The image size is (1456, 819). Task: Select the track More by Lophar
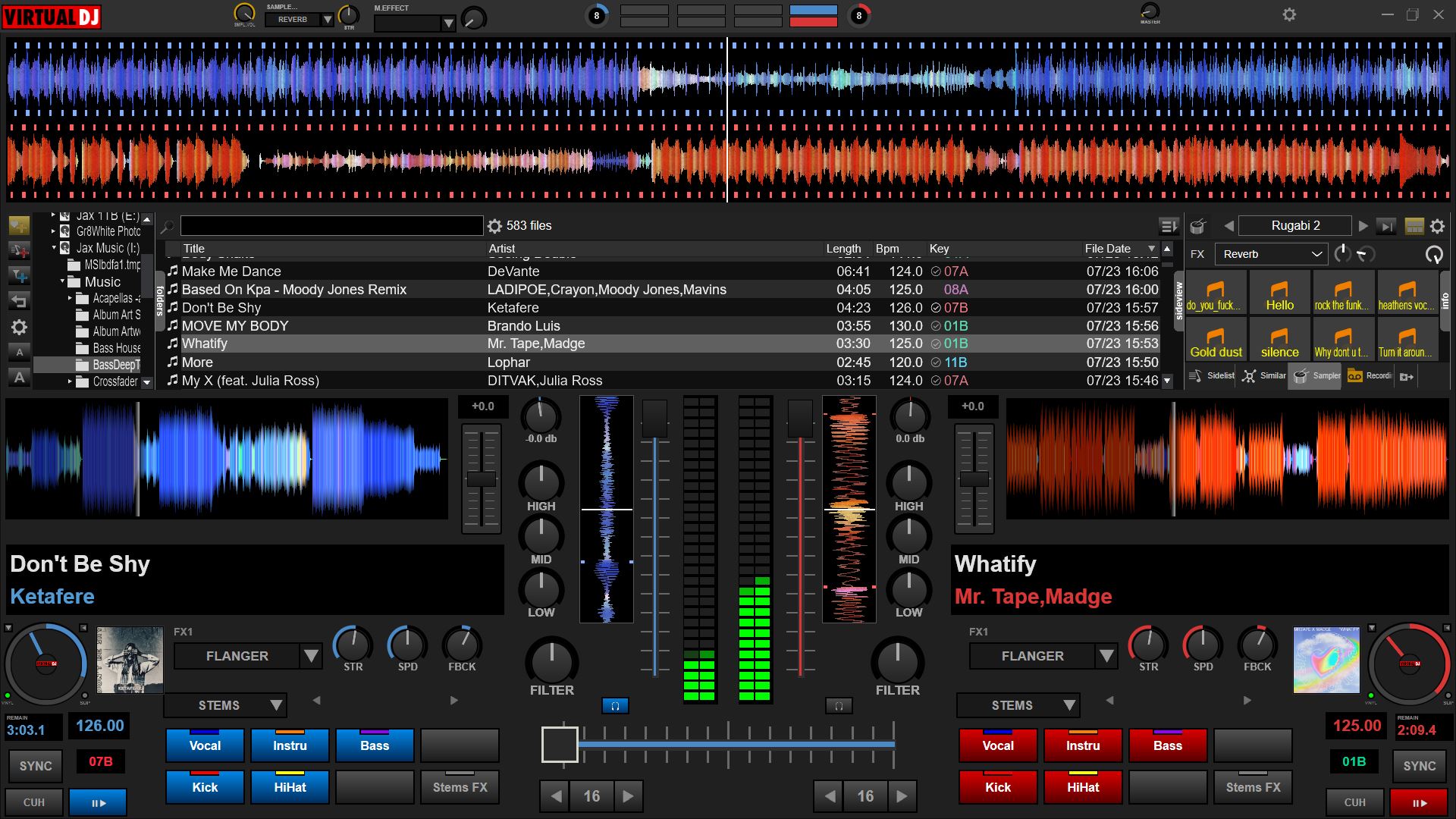tap(663, 362)
